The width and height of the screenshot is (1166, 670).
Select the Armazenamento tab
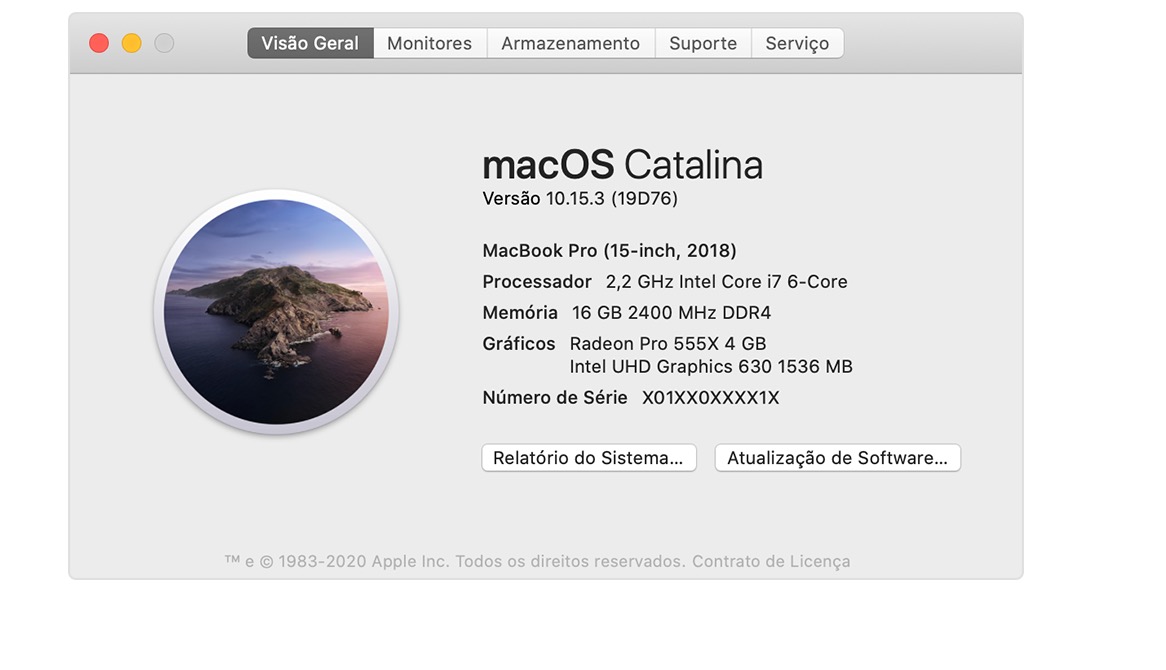pos(570,43)
